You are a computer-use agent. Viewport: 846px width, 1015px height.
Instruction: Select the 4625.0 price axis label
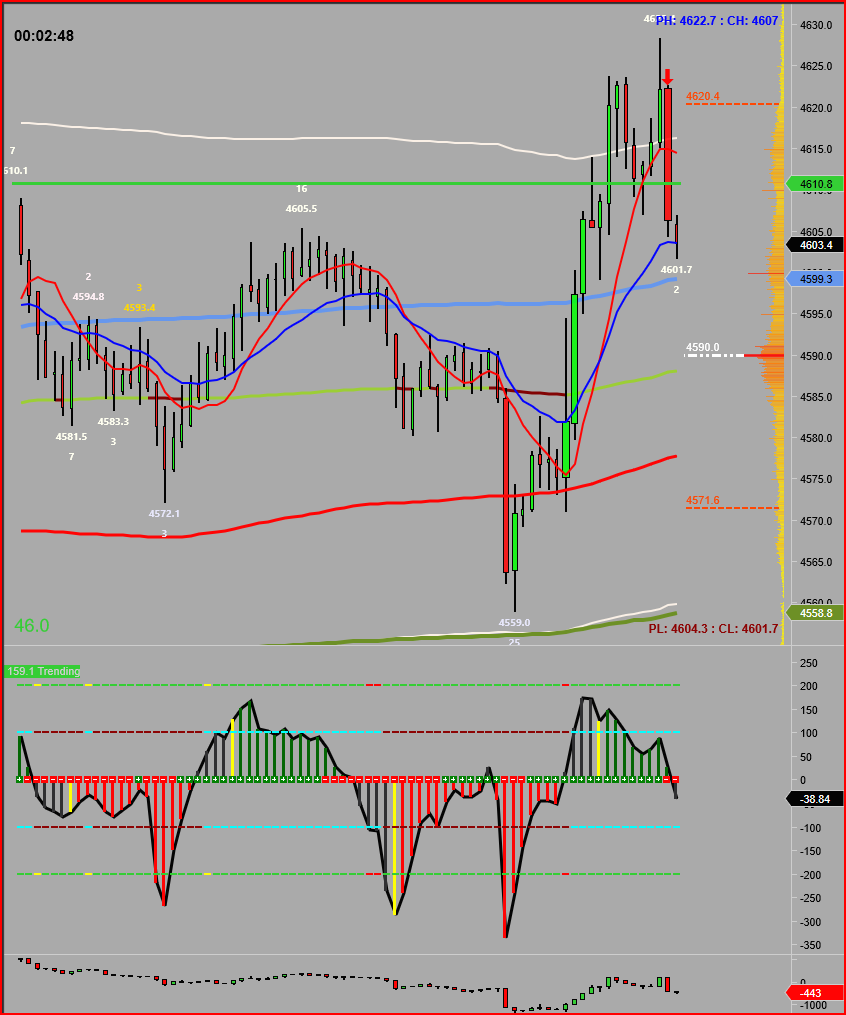coord(816,67)
